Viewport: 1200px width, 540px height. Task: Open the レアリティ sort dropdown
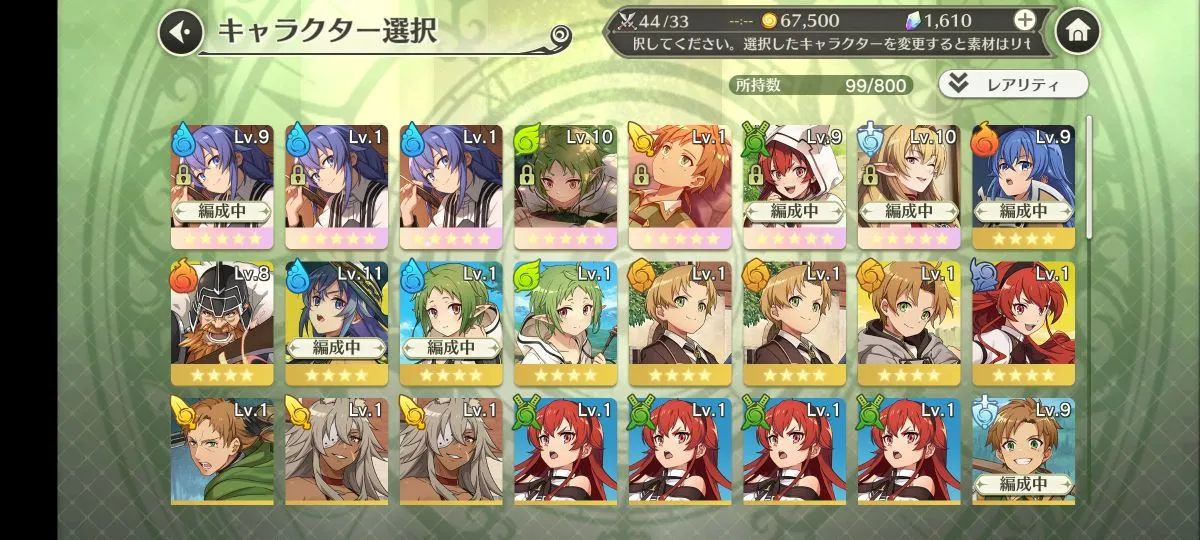point(1013,84)
